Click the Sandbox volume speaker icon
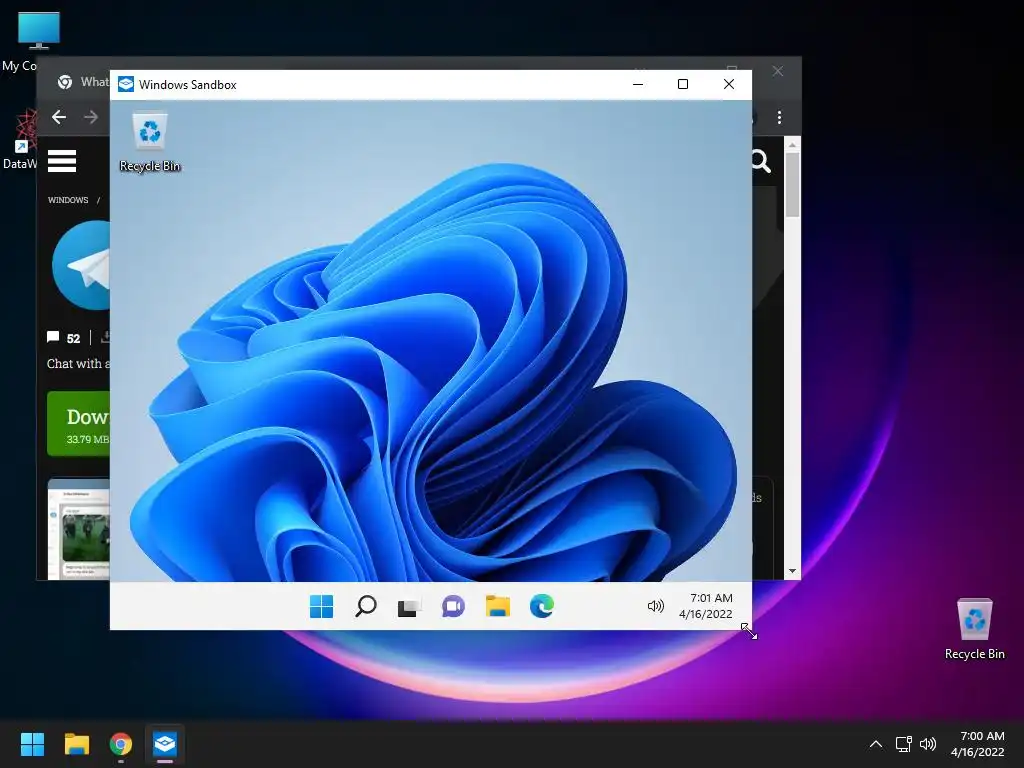 [x=656, y=607]
